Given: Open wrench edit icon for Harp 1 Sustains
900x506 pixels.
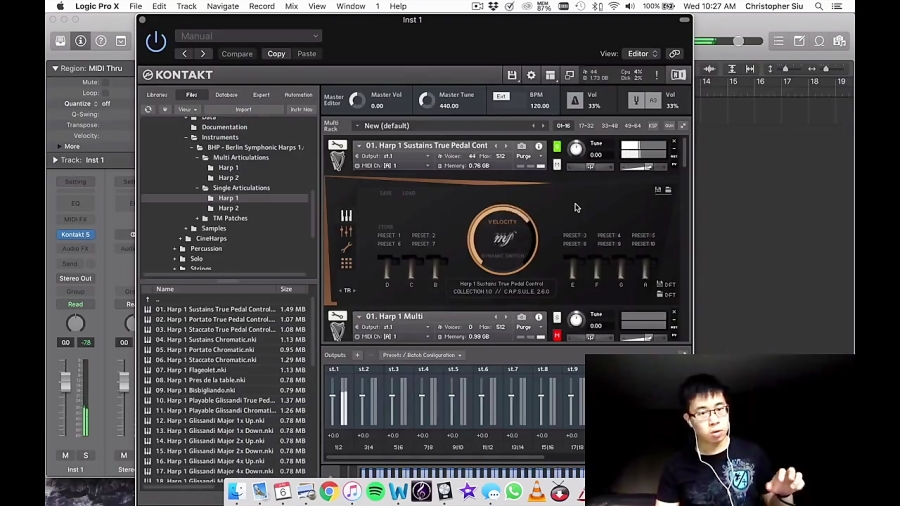Looking at the screenshot, I should [337, 145].
